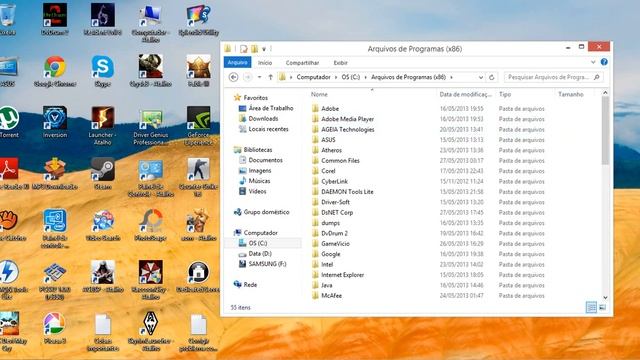The width and height of the screenshot is (640, 360).
Task: Open the quick access toolbar customize dropdown
Action: coord(264,49)
